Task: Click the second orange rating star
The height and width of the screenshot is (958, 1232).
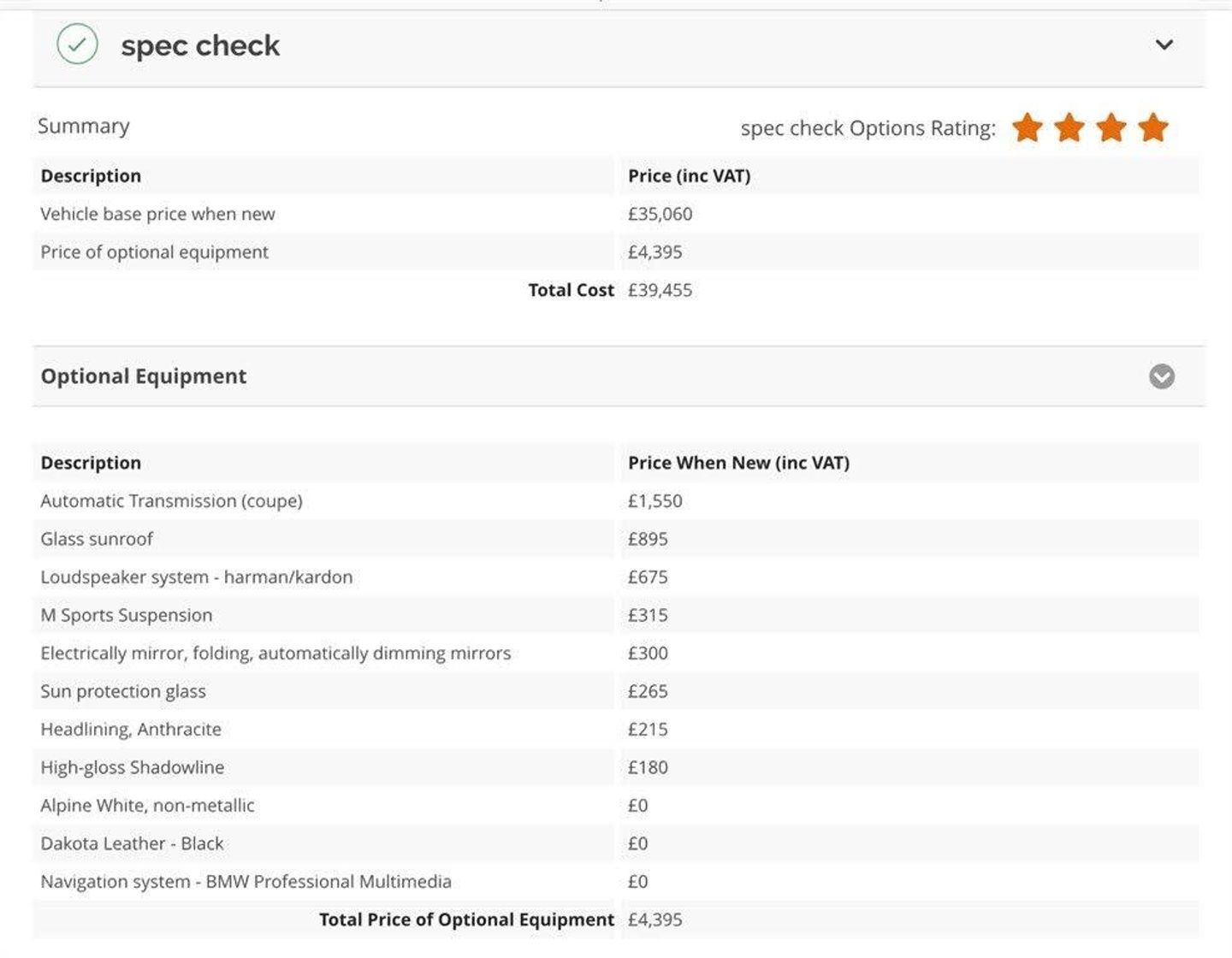Action: pos(1069,127)
